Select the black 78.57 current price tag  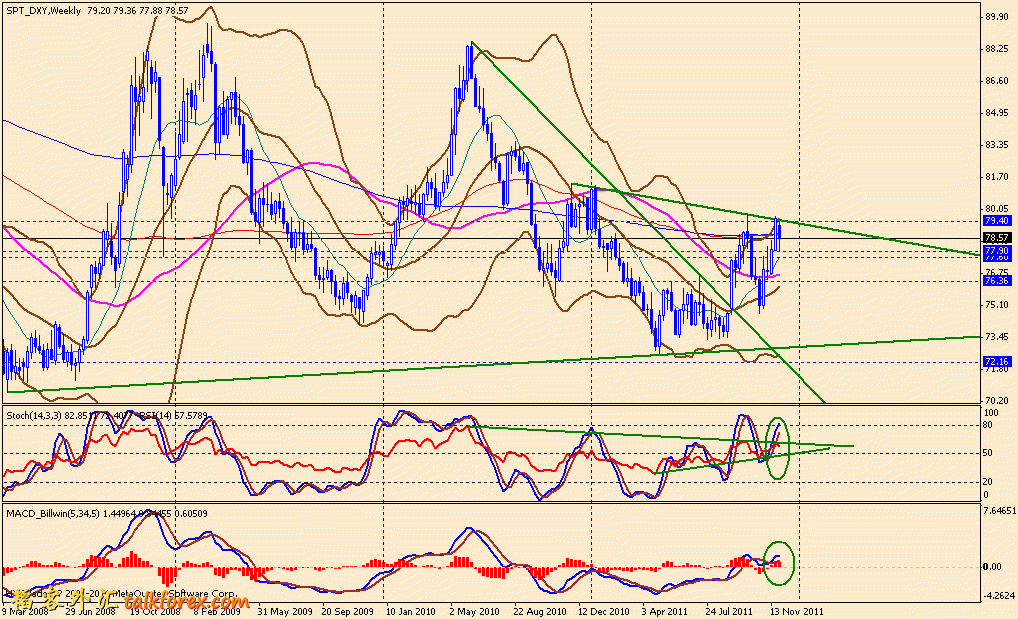(x=997, y=238)
